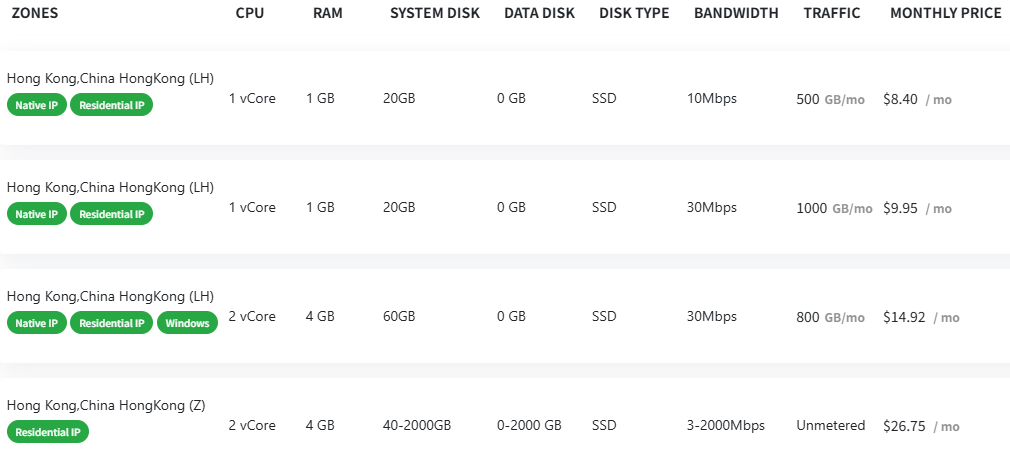1010x469 pixels.
Task: Click Native IP badge on the $14.92 plan
Action: 36,323
